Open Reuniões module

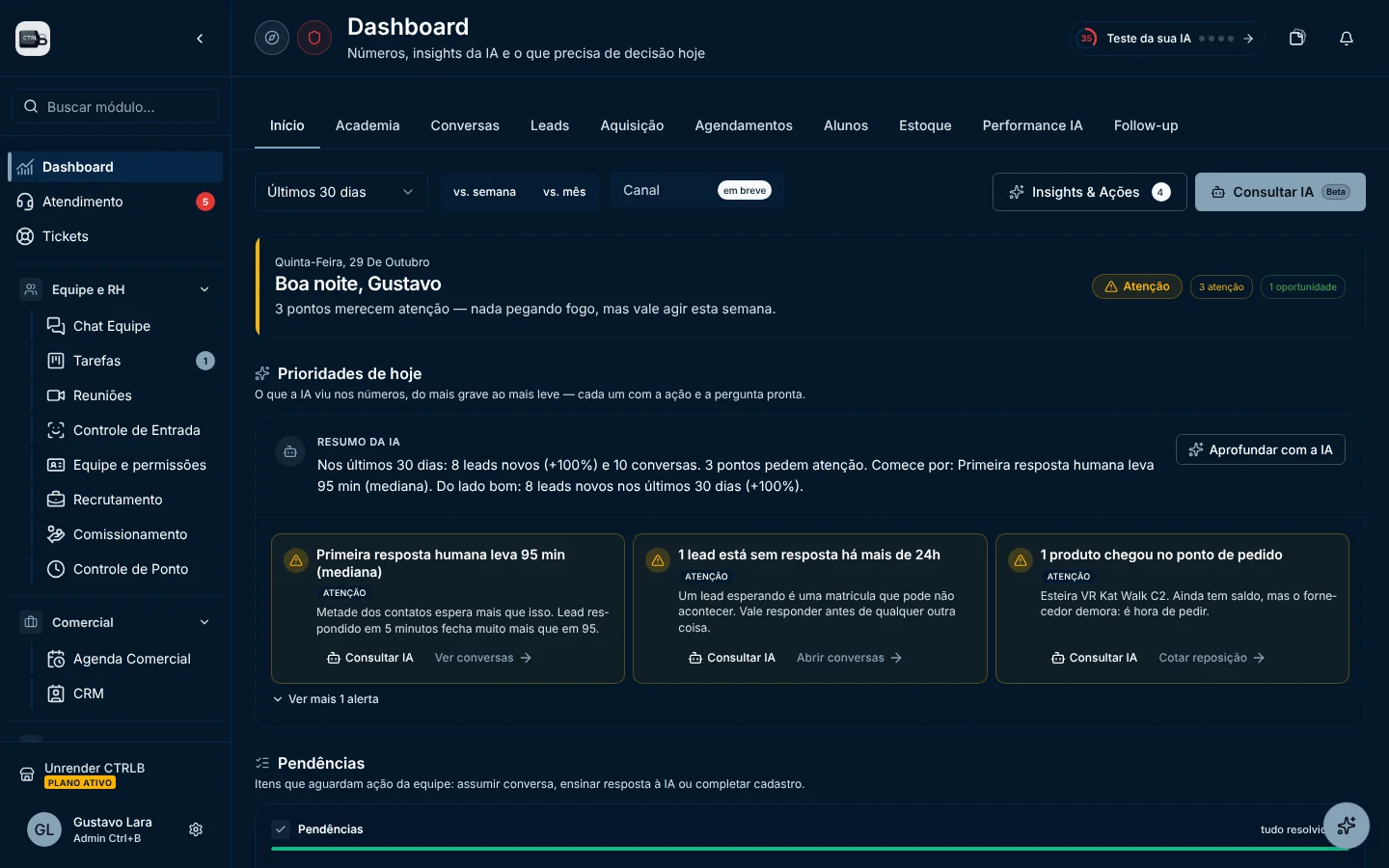pos(130,395)
